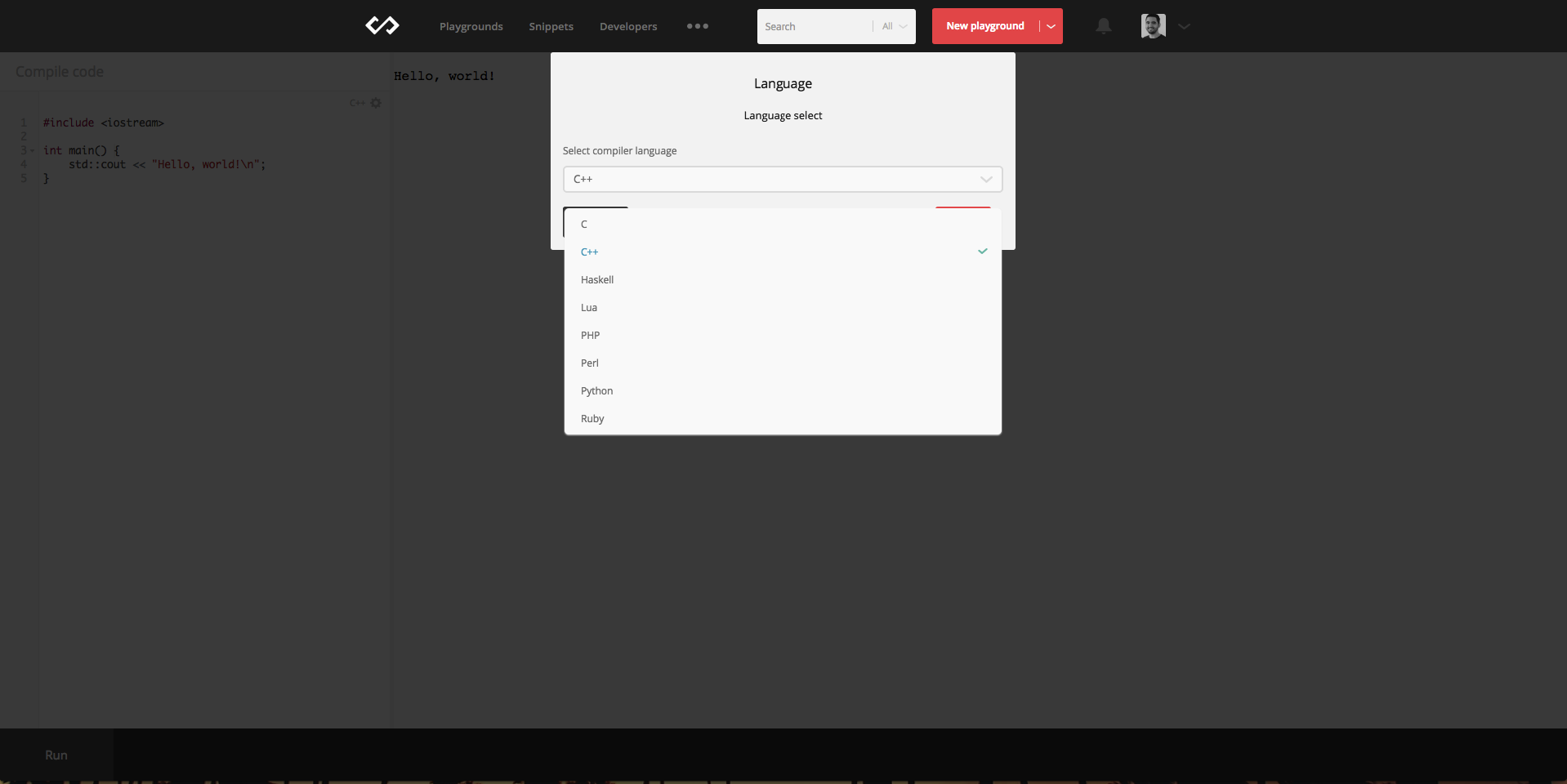Choose Perl as compiler language
This screenshot has height=784, width=1567.
(x=783, y=363)
